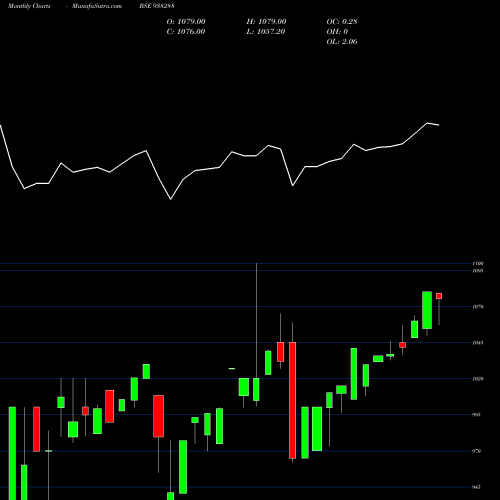
Task: Click the 945 price axis label
Action: 477,487
